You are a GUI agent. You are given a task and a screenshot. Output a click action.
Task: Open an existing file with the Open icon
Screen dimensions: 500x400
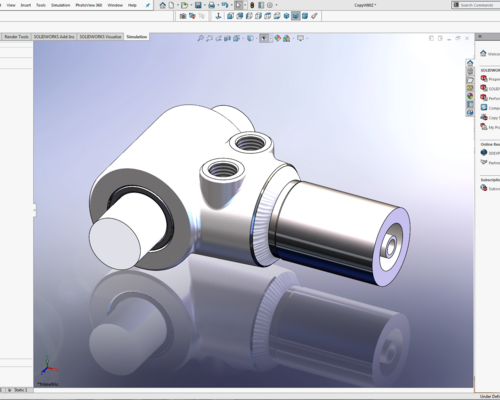point(184,5)
